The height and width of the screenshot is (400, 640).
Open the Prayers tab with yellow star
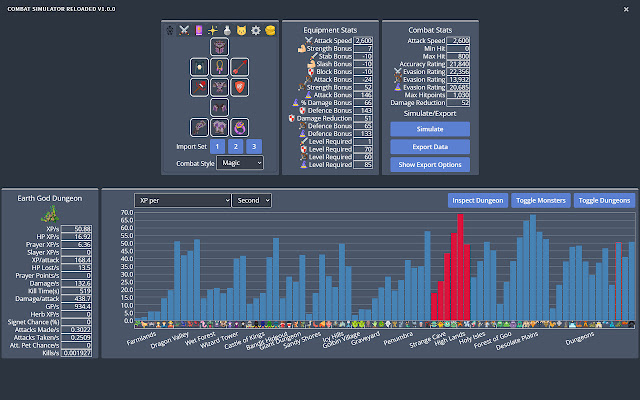pos(213,30)
